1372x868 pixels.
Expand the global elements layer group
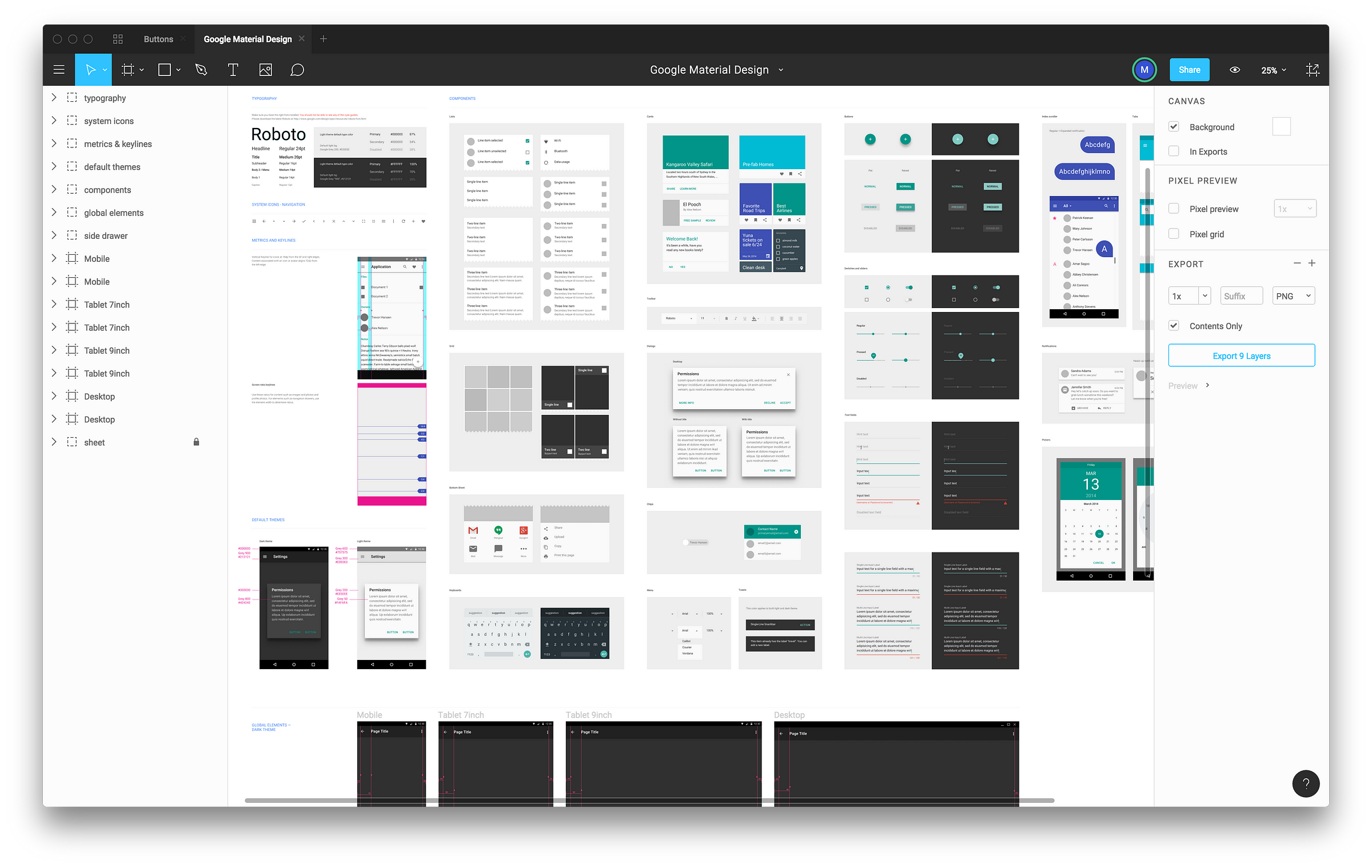pyautogui.click(x=54, y=212)
